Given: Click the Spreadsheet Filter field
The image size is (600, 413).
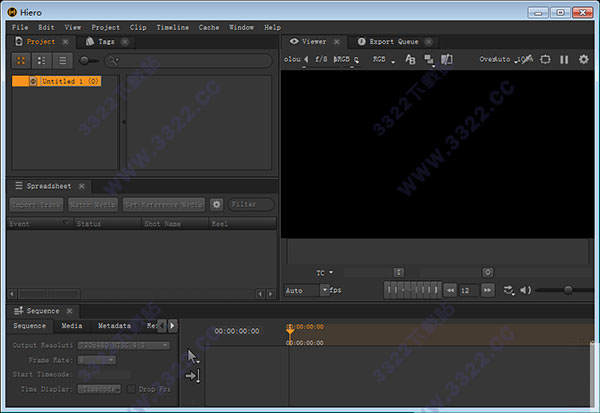Looking at the screenshot, I should 251,204.
